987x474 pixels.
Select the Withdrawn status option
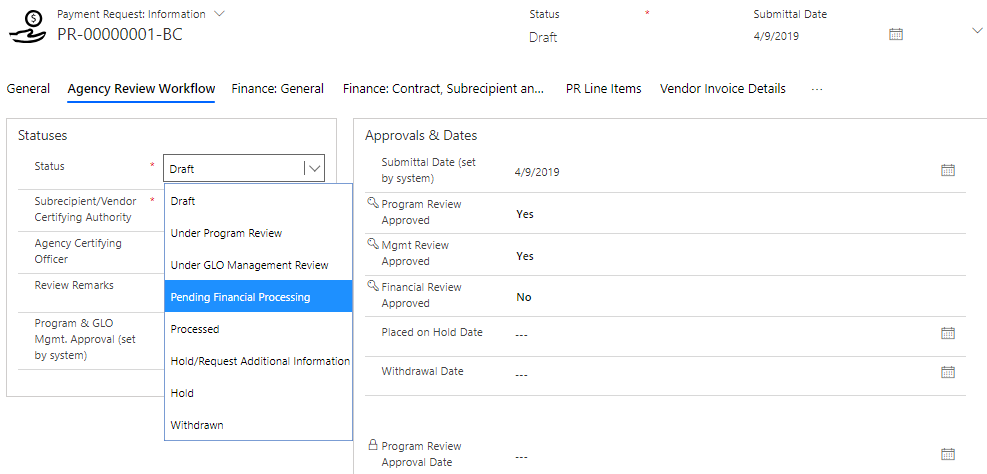(x=197, y=425)
